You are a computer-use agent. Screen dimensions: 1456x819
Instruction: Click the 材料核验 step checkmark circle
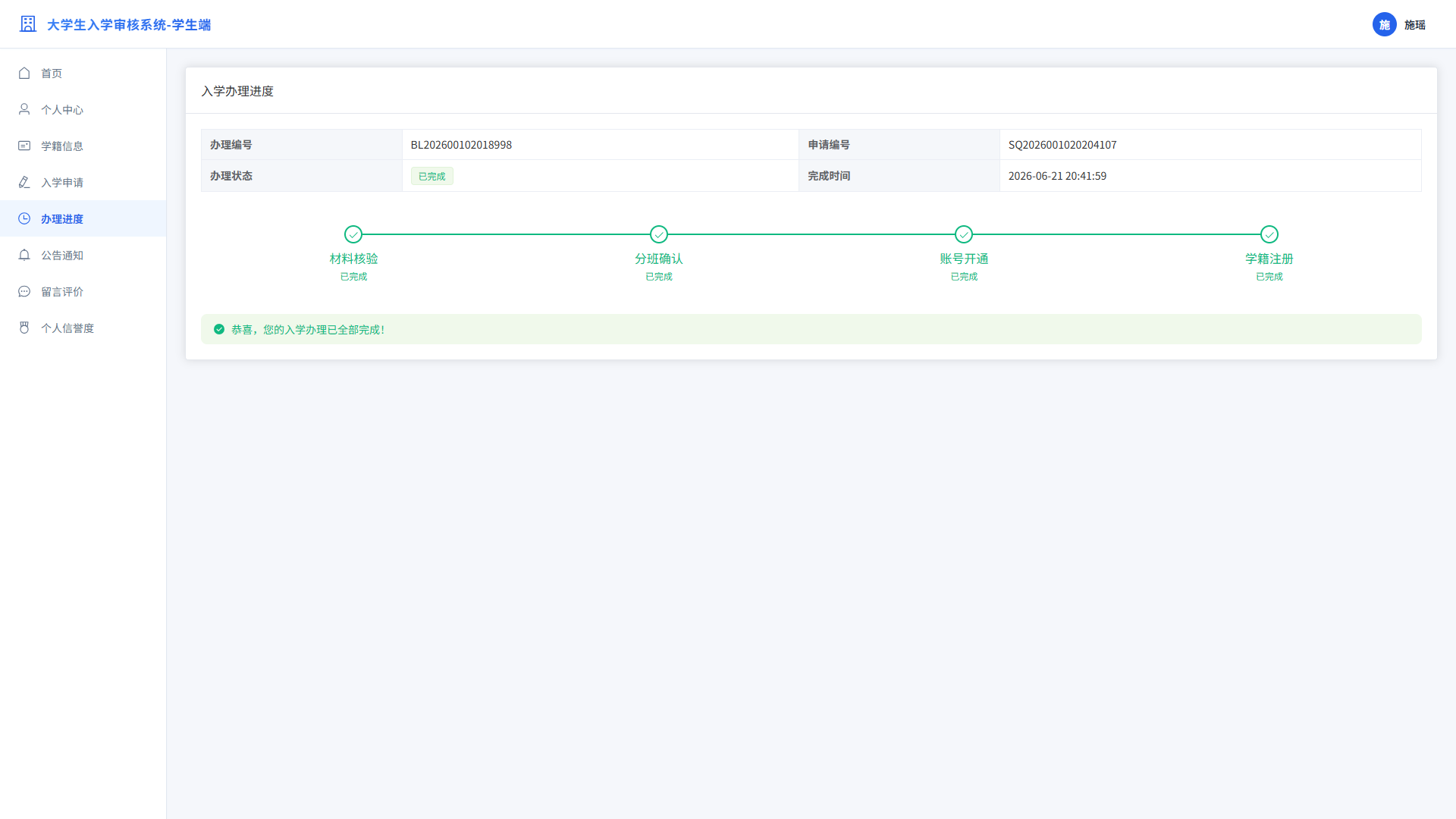point(353,234)
